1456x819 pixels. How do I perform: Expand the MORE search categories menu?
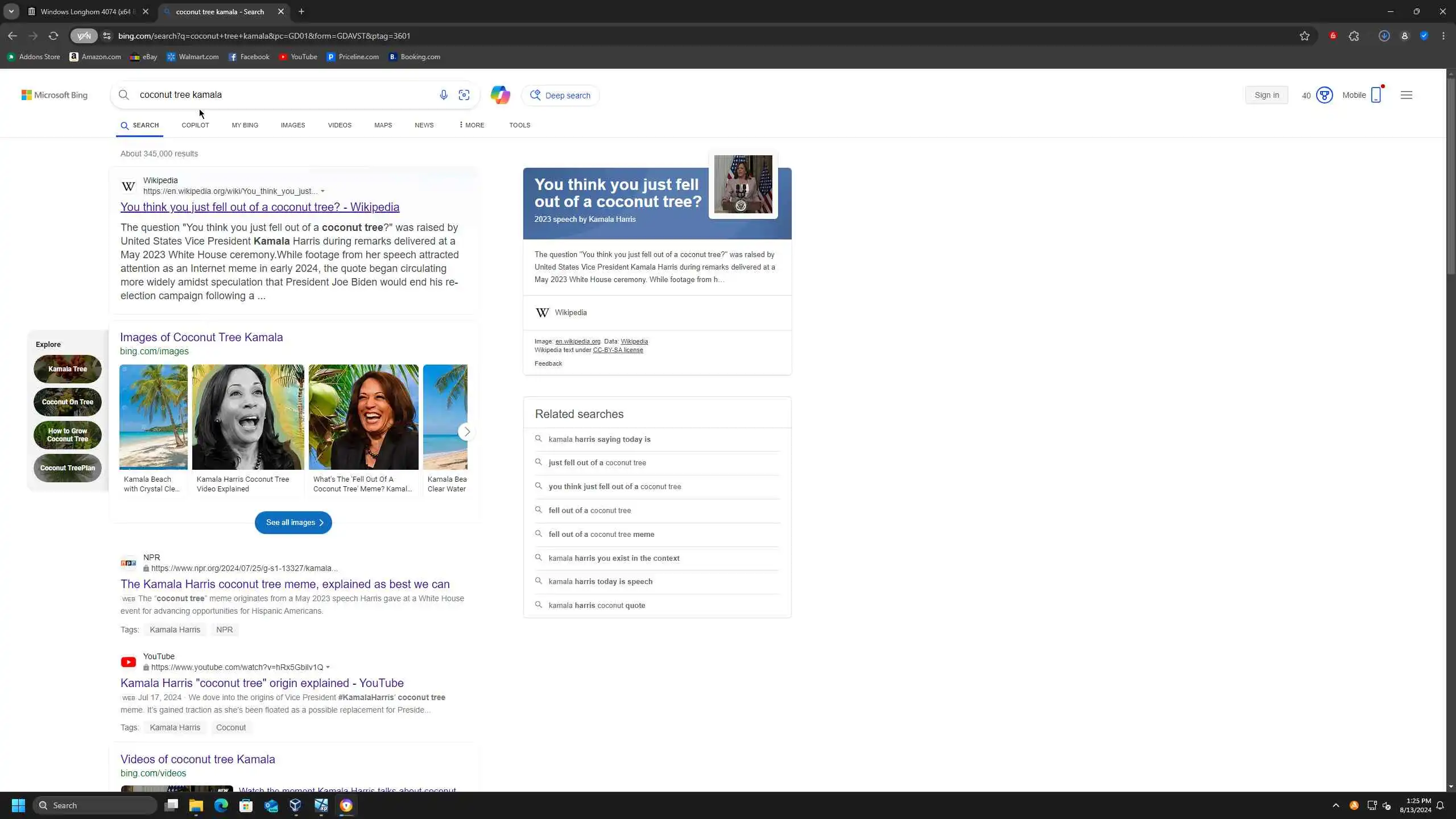point(471,125)
